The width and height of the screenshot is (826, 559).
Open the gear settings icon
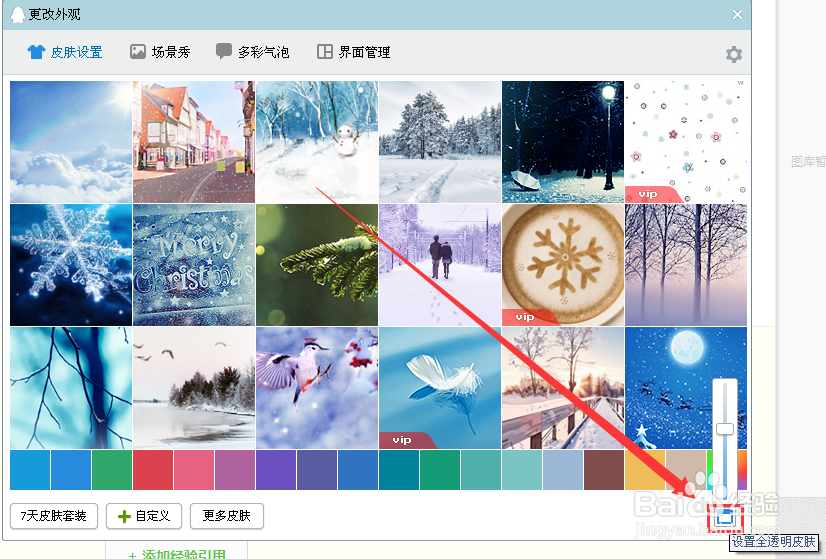pos(734,54)
